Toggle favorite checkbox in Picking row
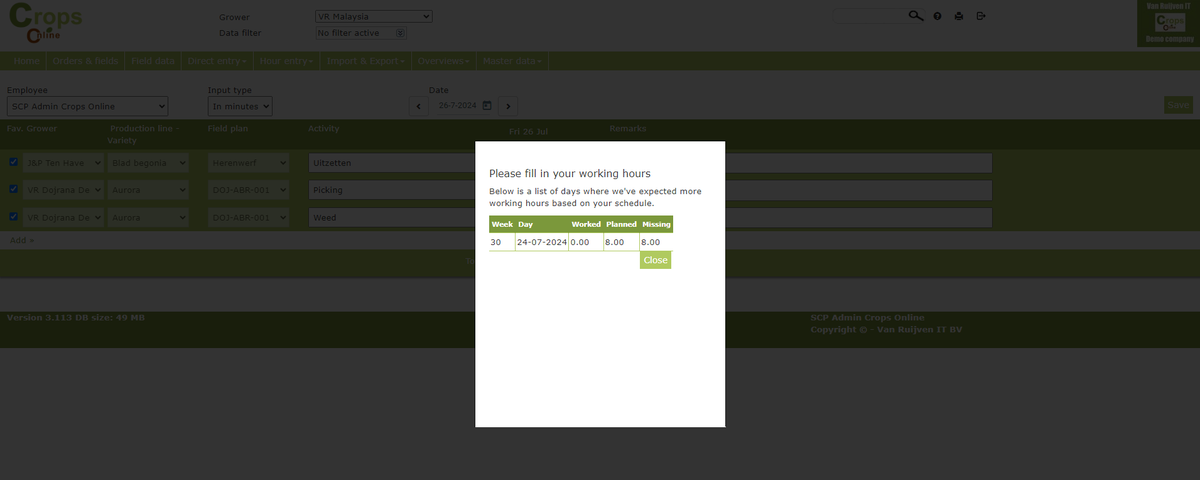The height and width of the screenshot is (480, 1200). tap(13, 189)
